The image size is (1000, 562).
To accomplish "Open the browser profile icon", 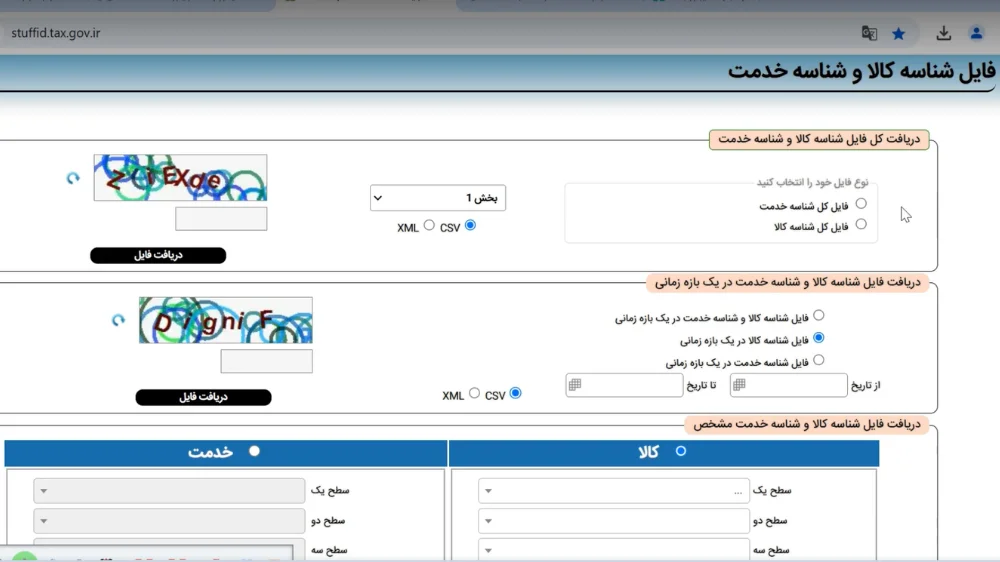I will 976,33.
